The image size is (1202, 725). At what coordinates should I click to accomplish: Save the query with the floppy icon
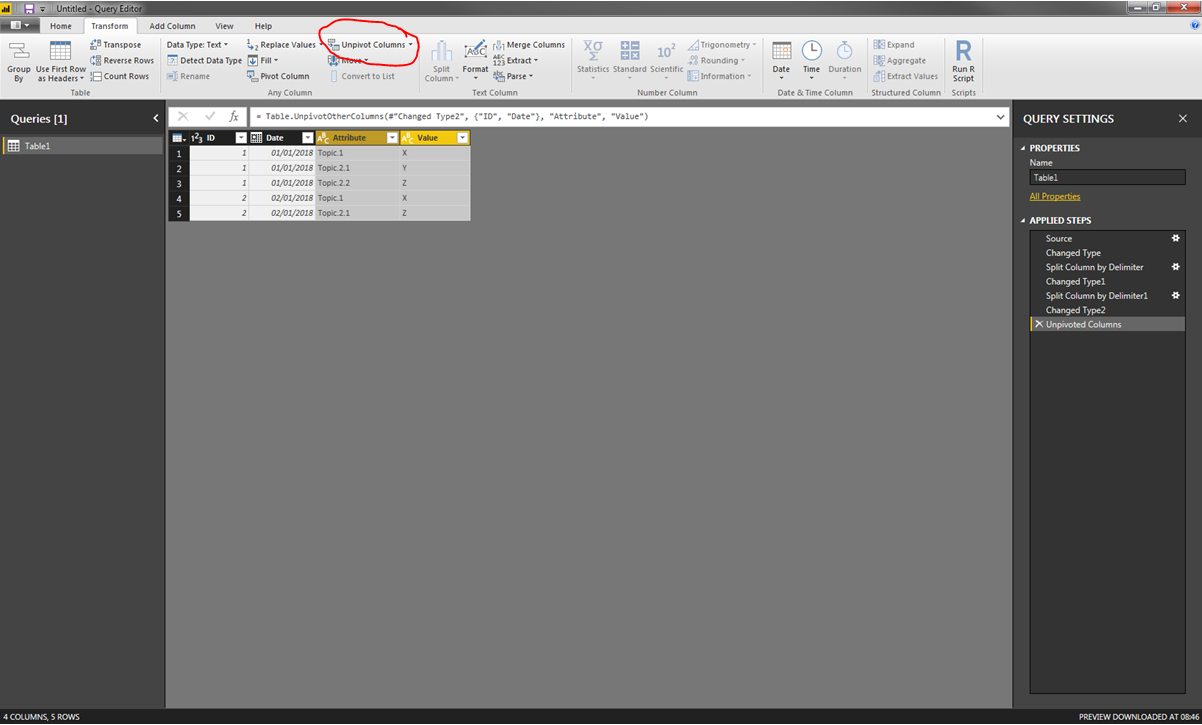coord(29,8)
